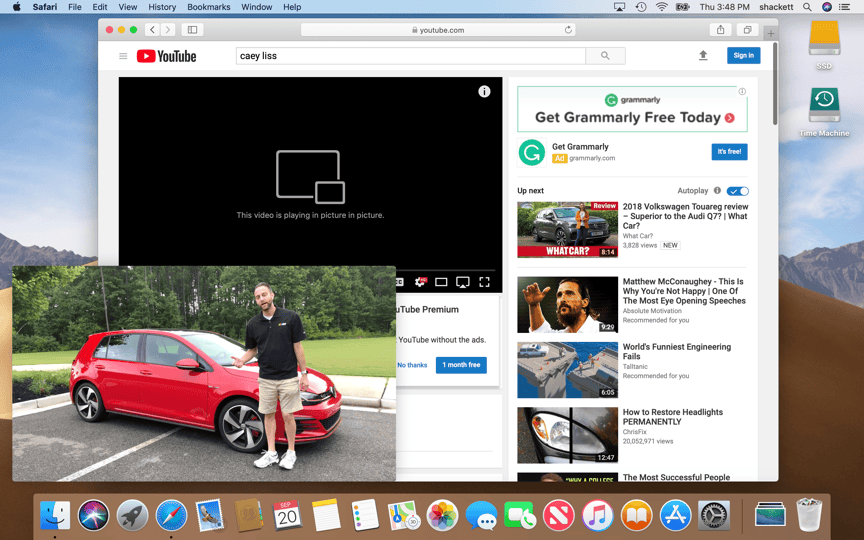Open the File menu
This screenshot has width=864, height=540.
point(74,7)
